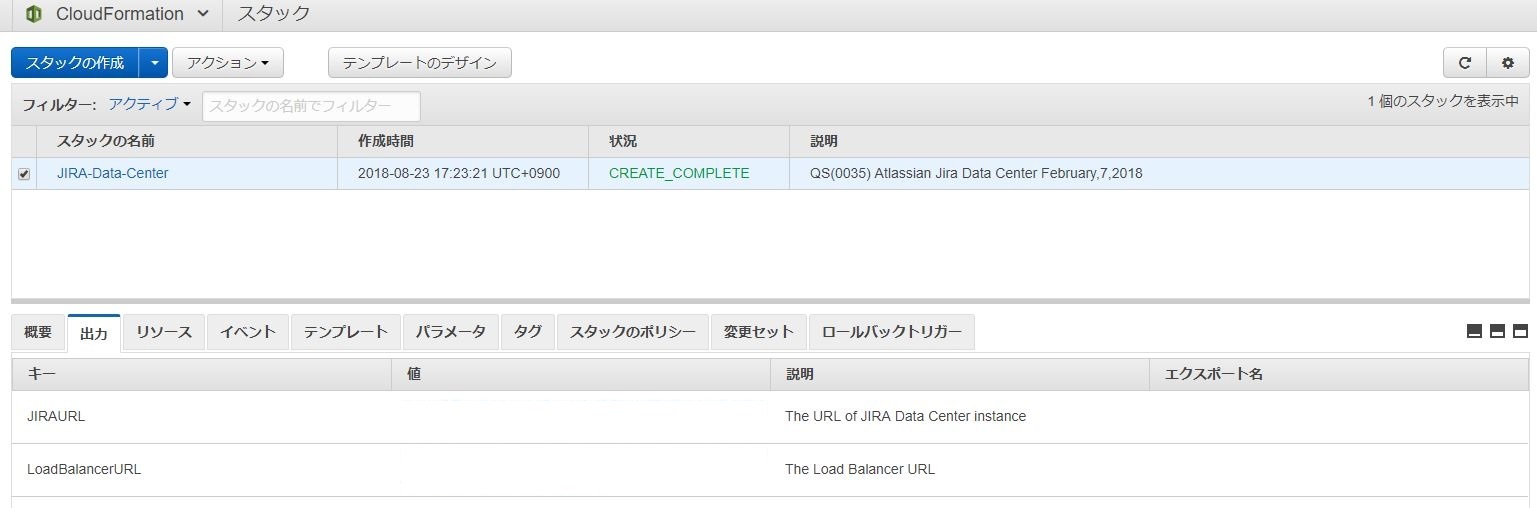Set split view with middle layout icon
Image resolution: width=1537 pixels, height=508 pixels.
pos(1497,332)
